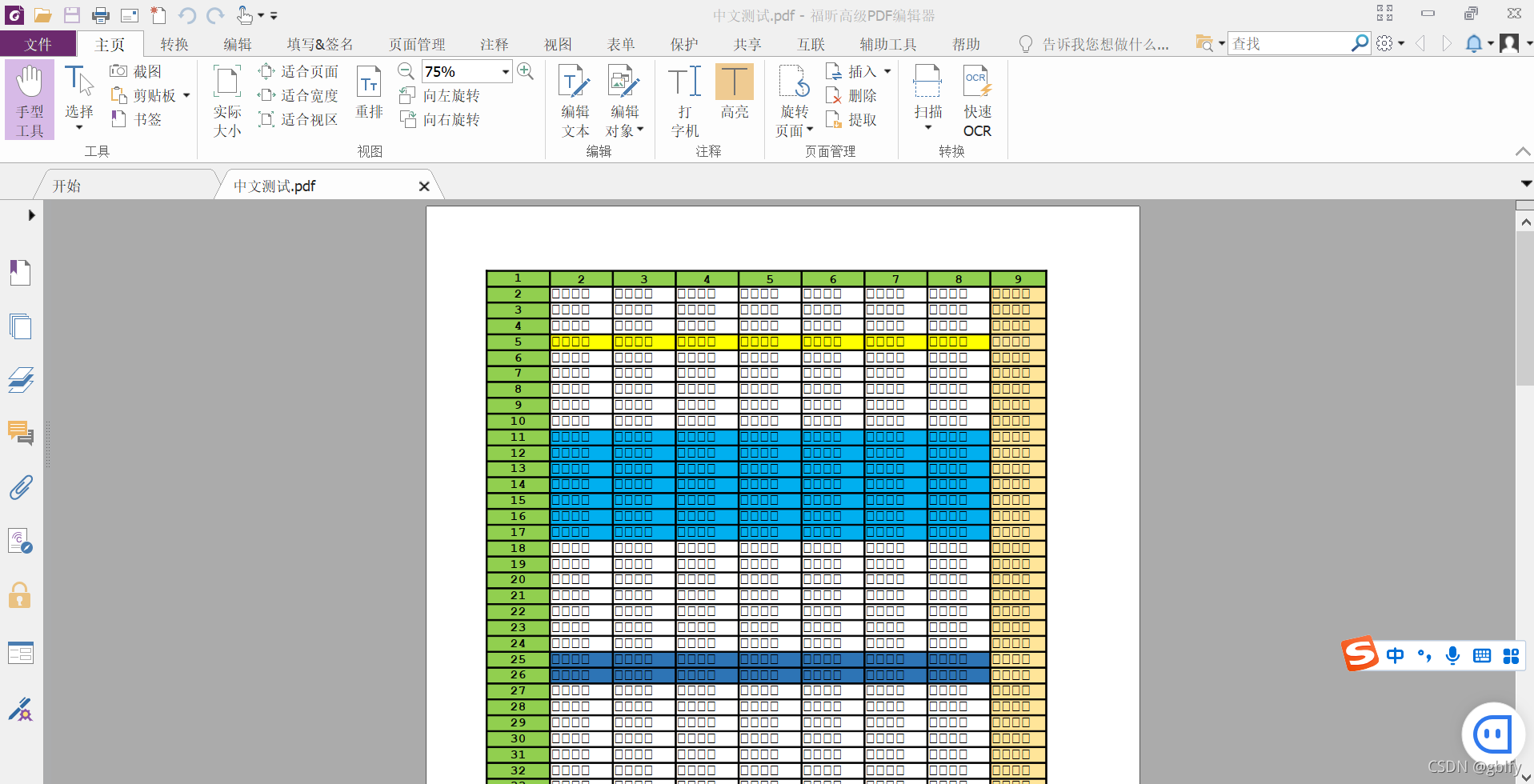
Task: Click Extract pages (提取)
Action: pyautogui.click(x=851, y=119)
